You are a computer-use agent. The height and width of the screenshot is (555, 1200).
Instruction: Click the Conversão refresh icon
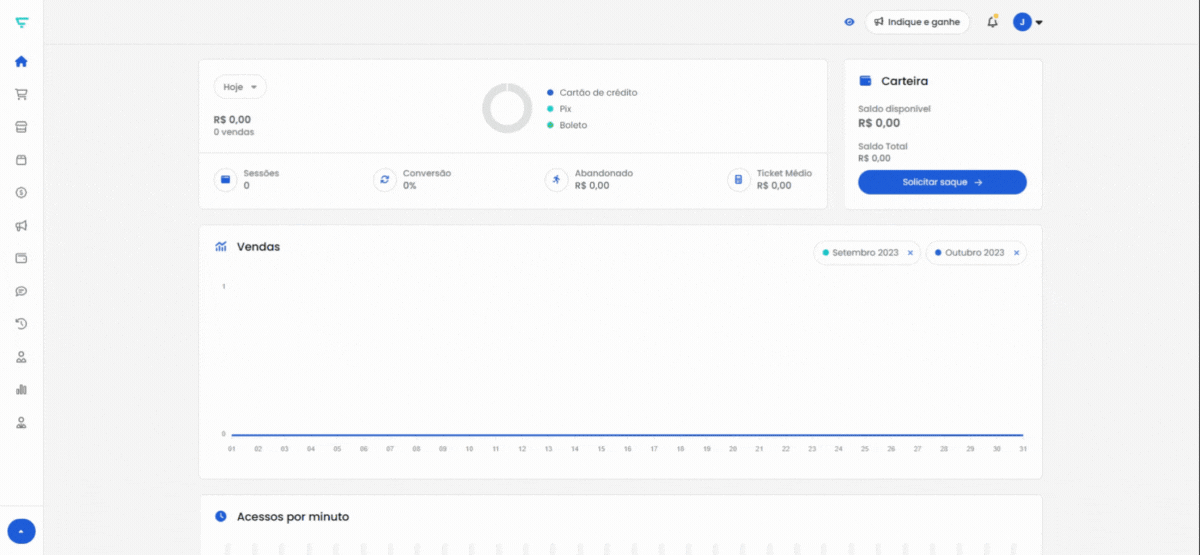tap(385, 180)
